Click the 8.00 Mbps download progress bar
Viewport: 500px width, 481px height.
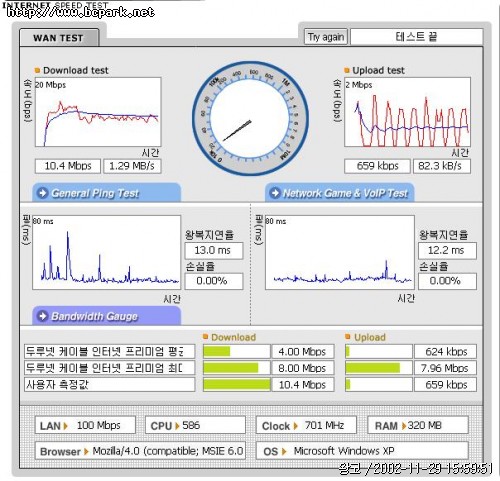236,368
